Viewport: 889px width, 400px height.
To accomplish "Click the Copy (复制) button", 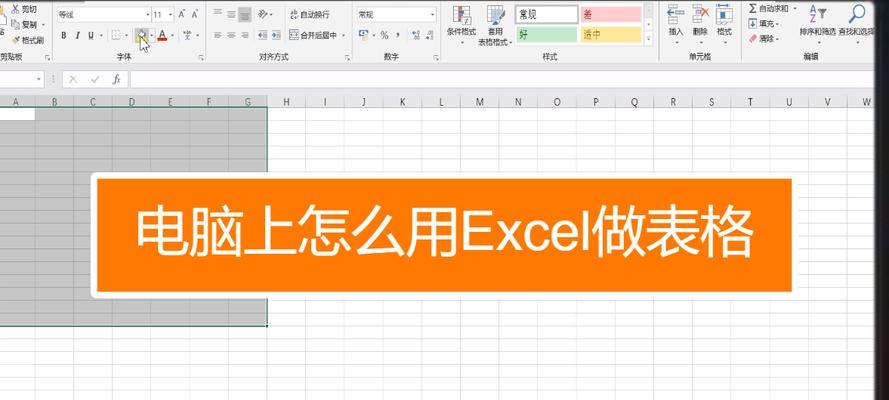I will (24, 25).
